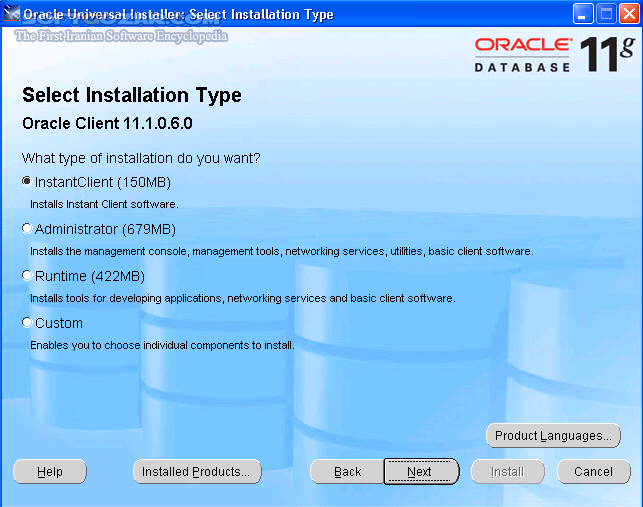Click the 'Oracle Client 11.1.0.6.0' text
Screen dimensions: 643x507
tap(107, 123)
